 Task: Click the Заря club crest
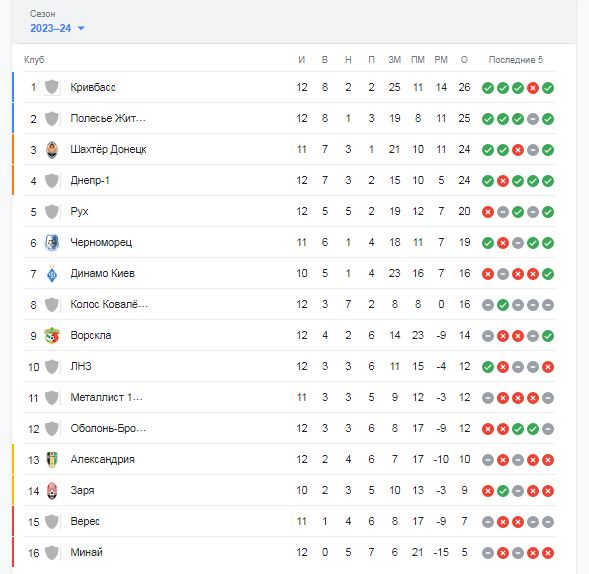[x=52, y=491]
